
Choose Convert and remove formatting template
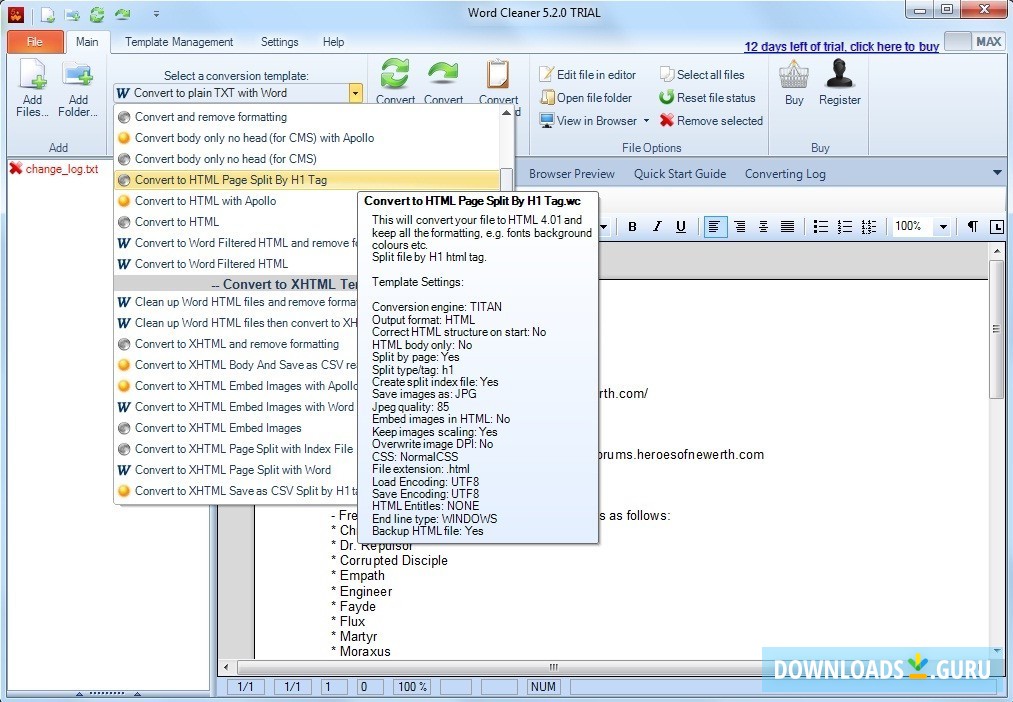[308, 117]
